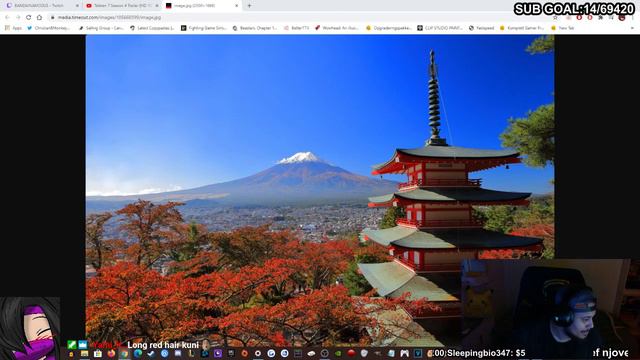The height and width of the screenshot is (360, 640).
Task: Open the Twitter bookmark in bookmarks bar
Action: click(x=48, y=28)
